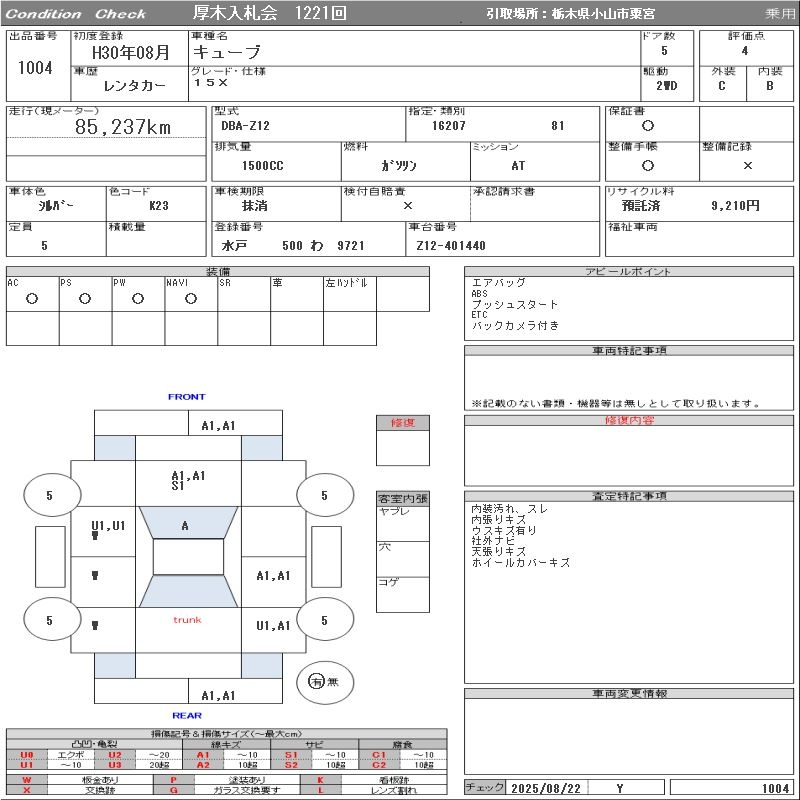The height and width of the screenshot is (800, 800).
Task: Click the overall score 4 under 評価点
Action: pyautogui.click(x=745, y=51)
